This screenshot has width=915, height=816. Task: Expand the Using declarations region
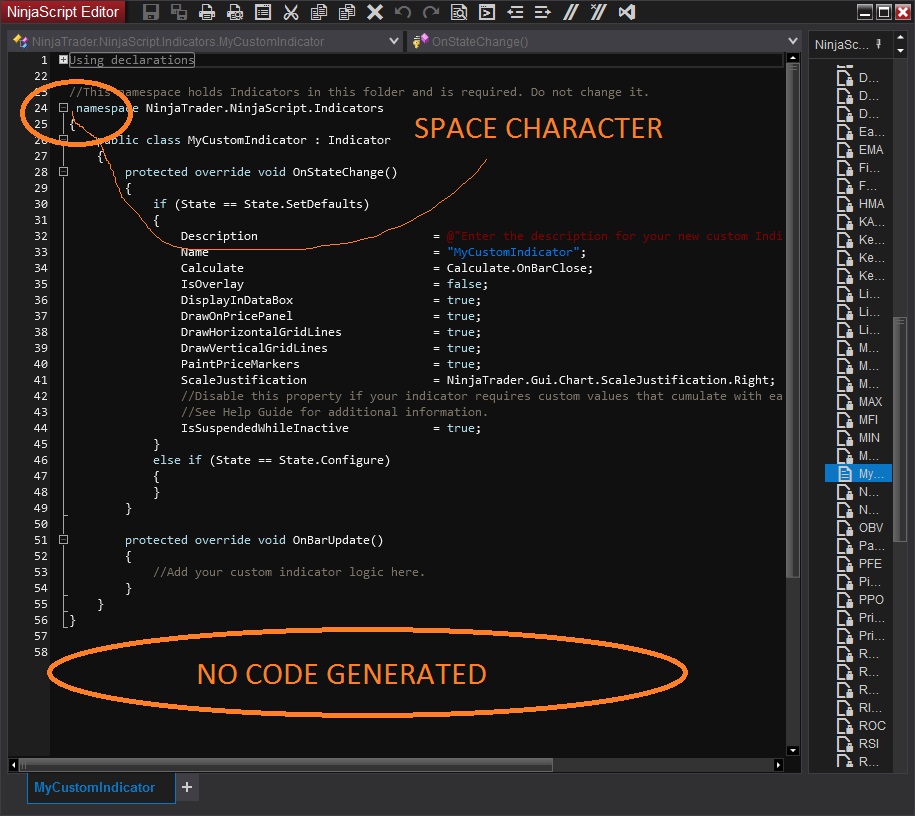63,60
